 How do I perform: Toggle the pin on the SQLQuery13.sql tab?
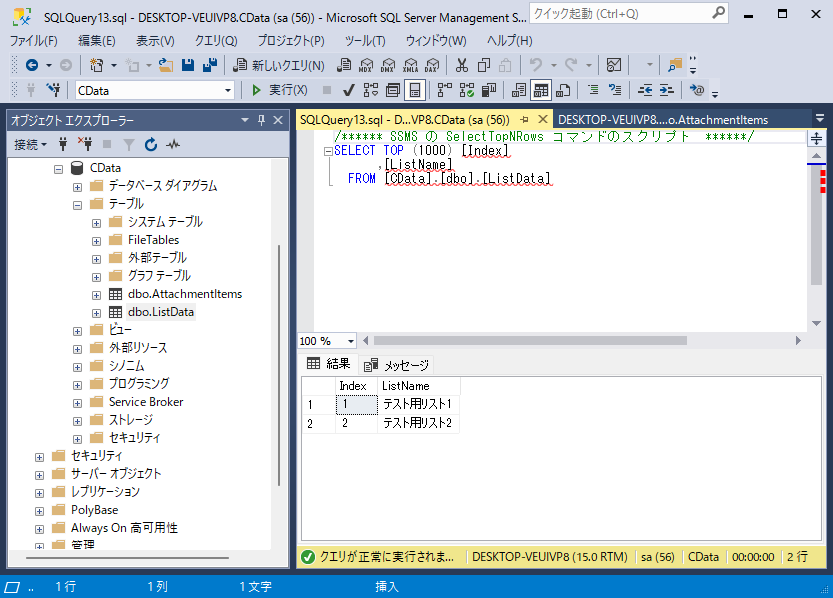(524, 119)
